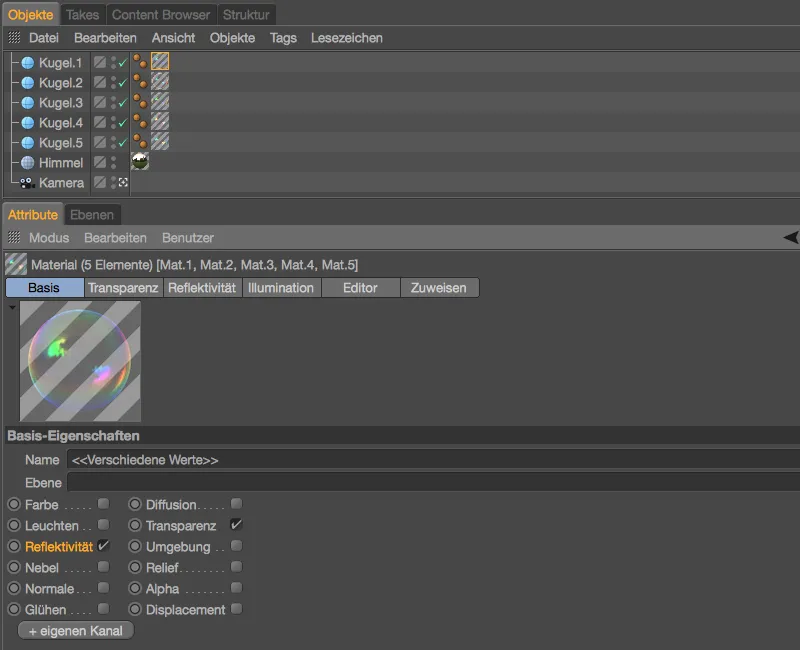Open the Reflektivität material tab
Screen dimensions: 800x650
tap(202, 288)
